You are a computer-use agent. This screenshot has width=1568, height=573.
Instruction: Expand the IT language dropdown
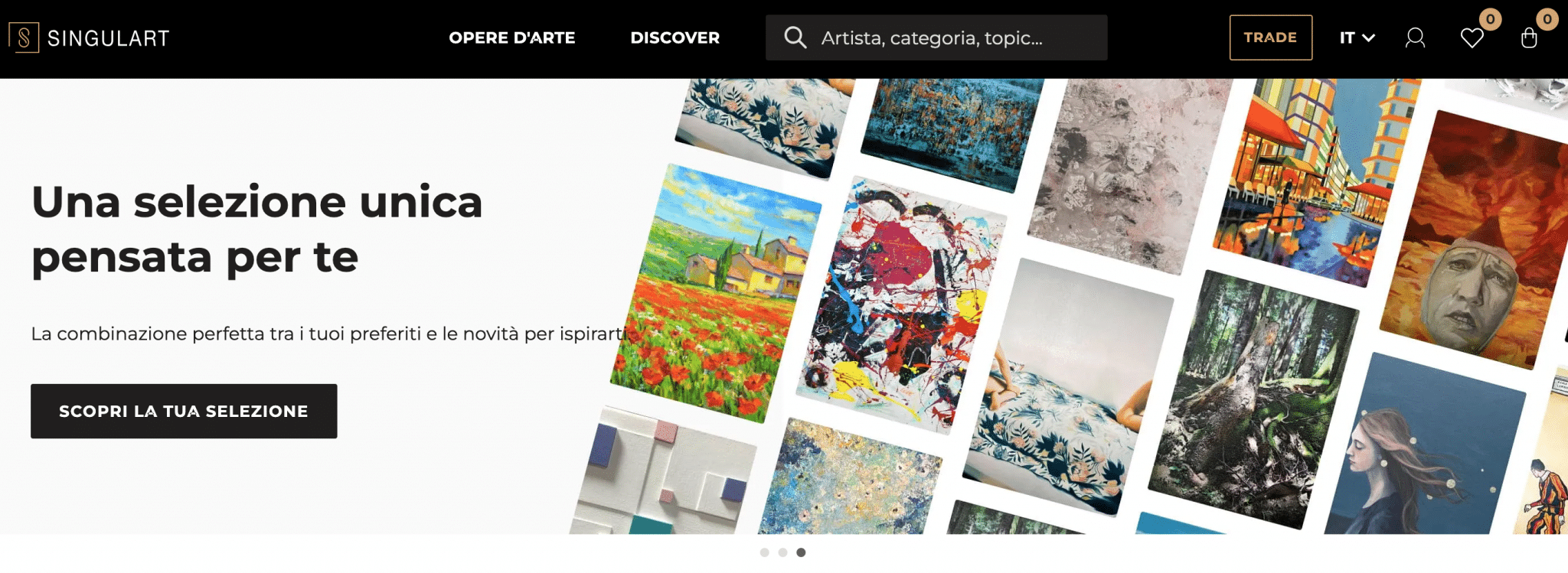[1357, 37]
